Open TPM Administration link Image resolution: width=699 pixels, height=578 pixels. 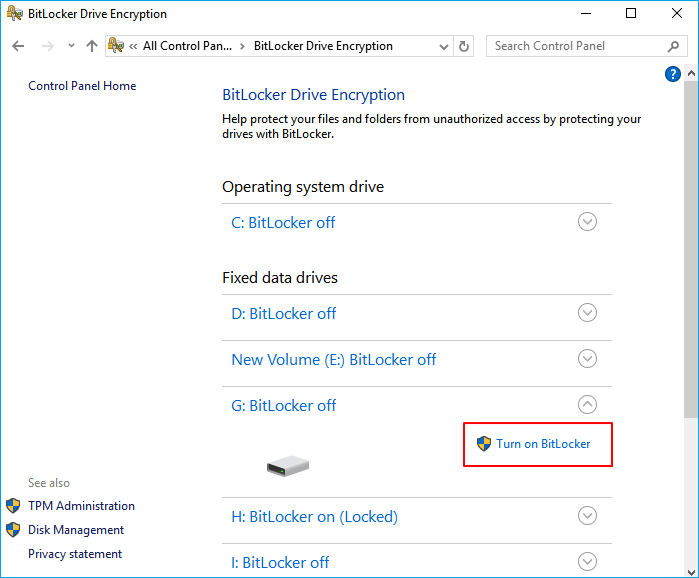pos(81,506)
